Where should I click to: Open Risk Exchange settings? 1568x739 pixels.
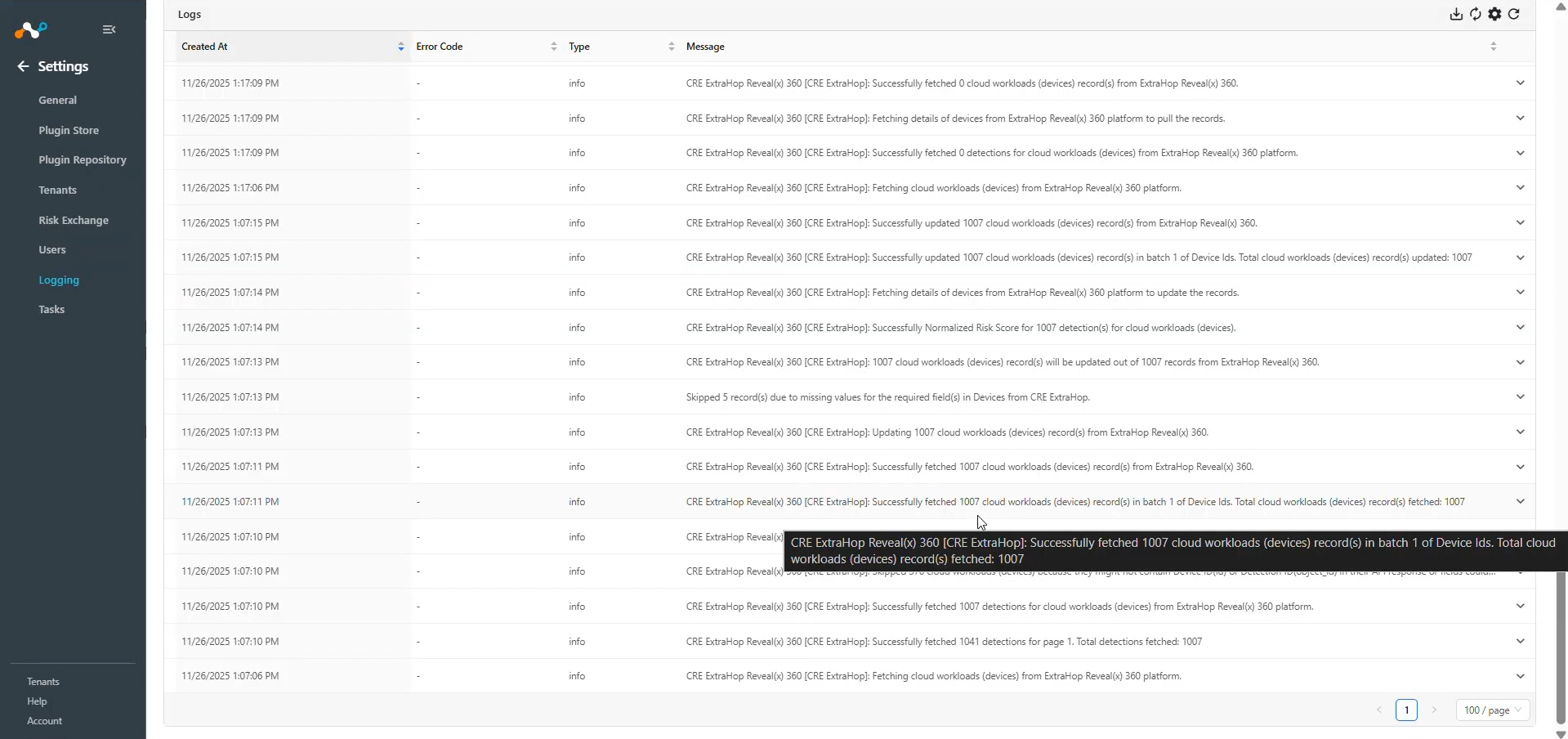74,220
